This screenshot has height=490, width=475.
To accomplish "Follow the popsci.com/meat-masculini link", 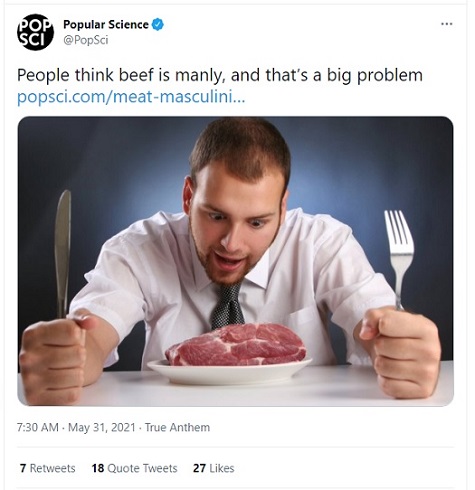I will click(x=131, y=97).
